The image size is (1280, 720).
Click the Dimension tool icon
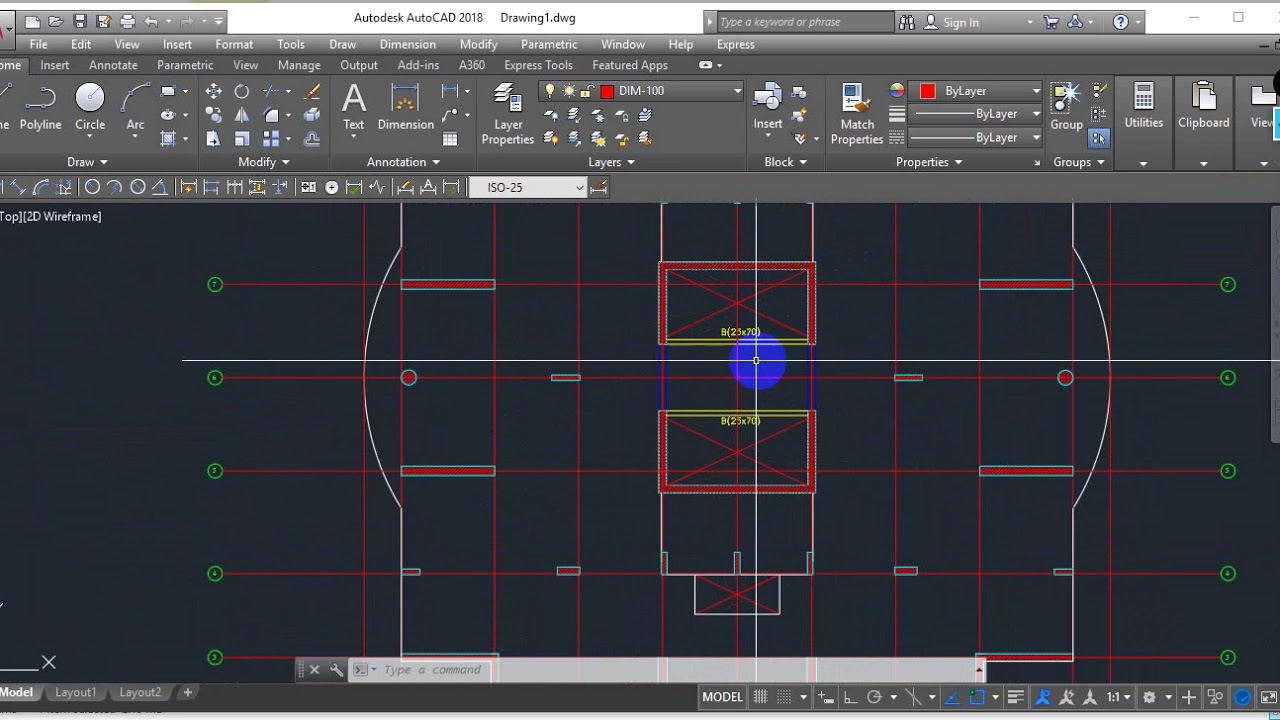pos(405,108)
